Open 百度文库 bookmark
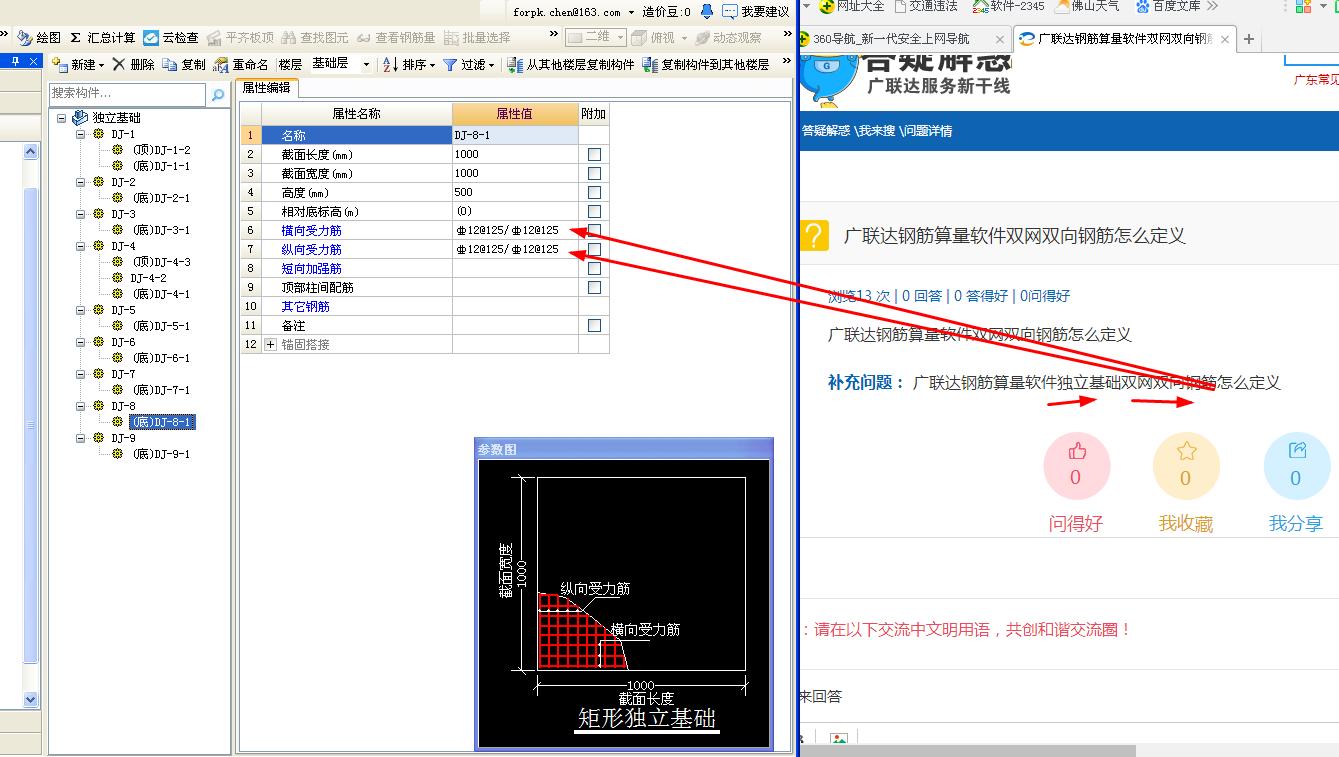This screenshot has height=757, width=1339. coord(1168,6)
